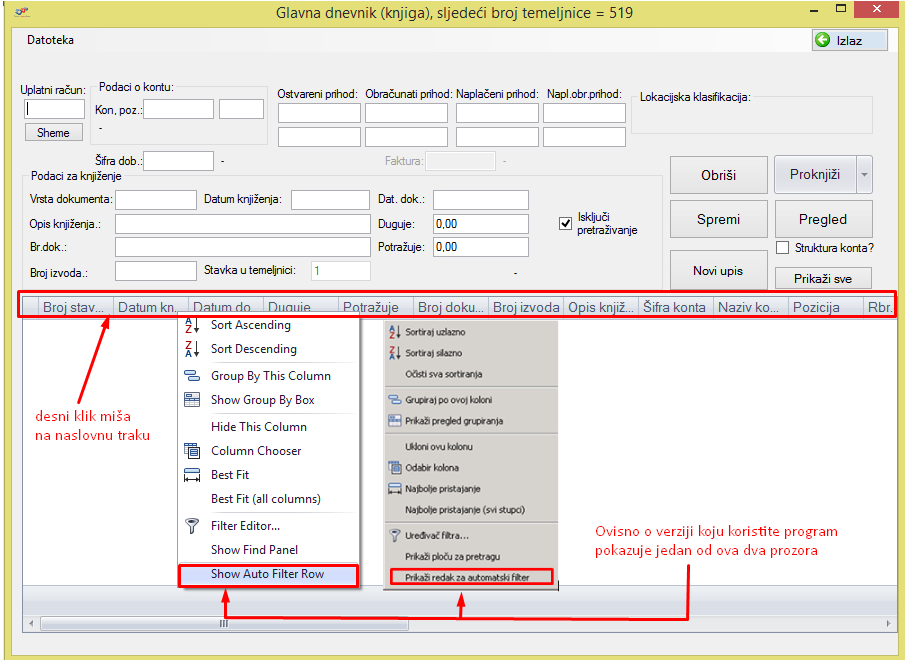Enable the Struktura konta? checkbox

click(x=783, y=248)
